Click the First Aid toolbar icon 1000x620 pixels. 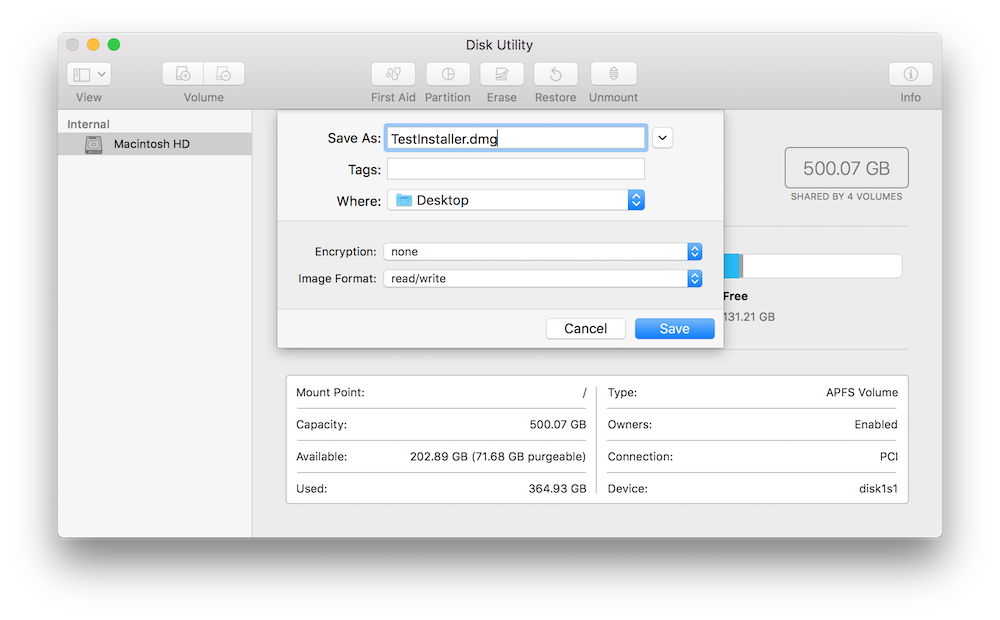point(393,74)
